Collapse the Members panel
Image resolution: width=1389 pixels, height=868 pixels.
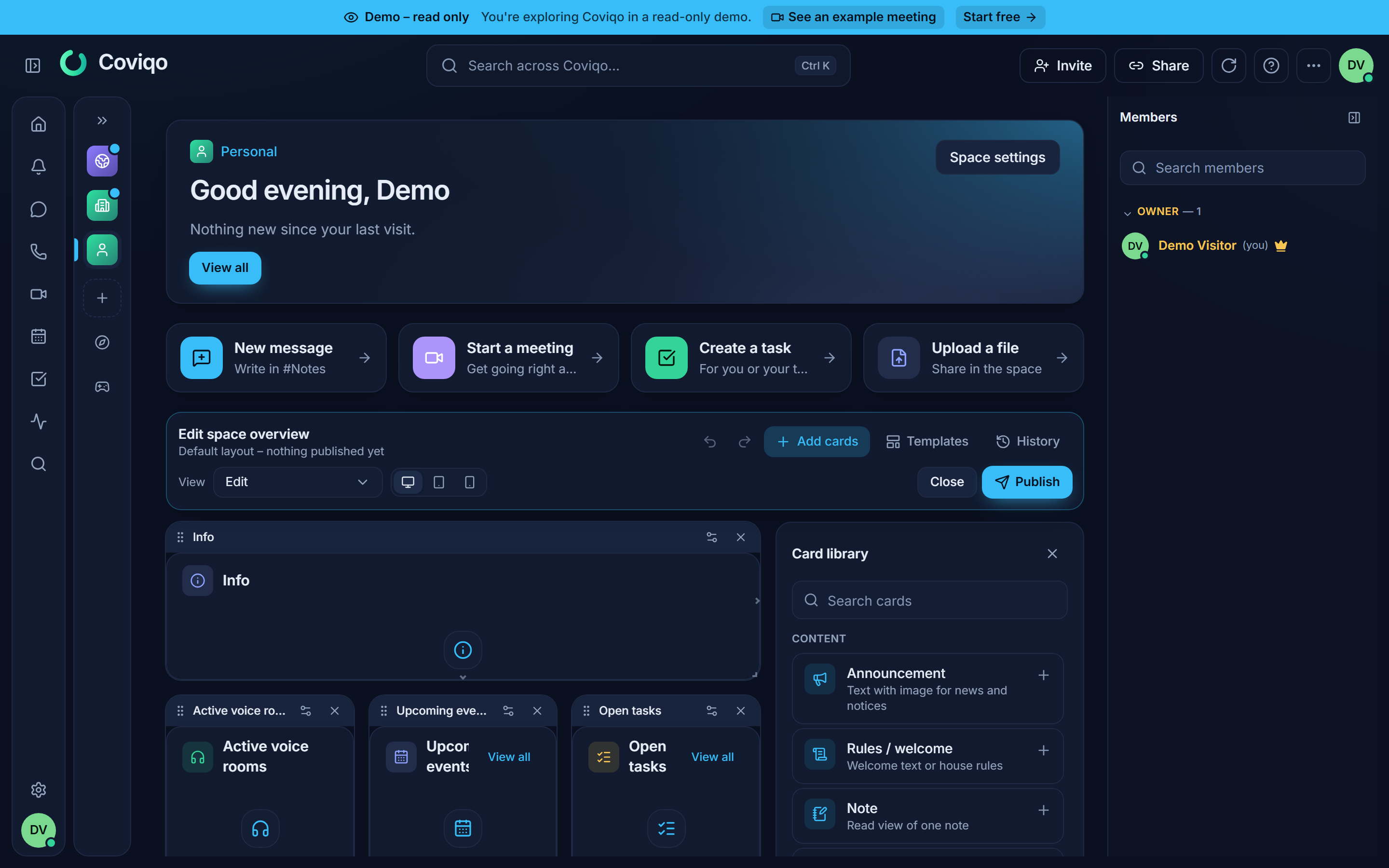pos(1354,118)
